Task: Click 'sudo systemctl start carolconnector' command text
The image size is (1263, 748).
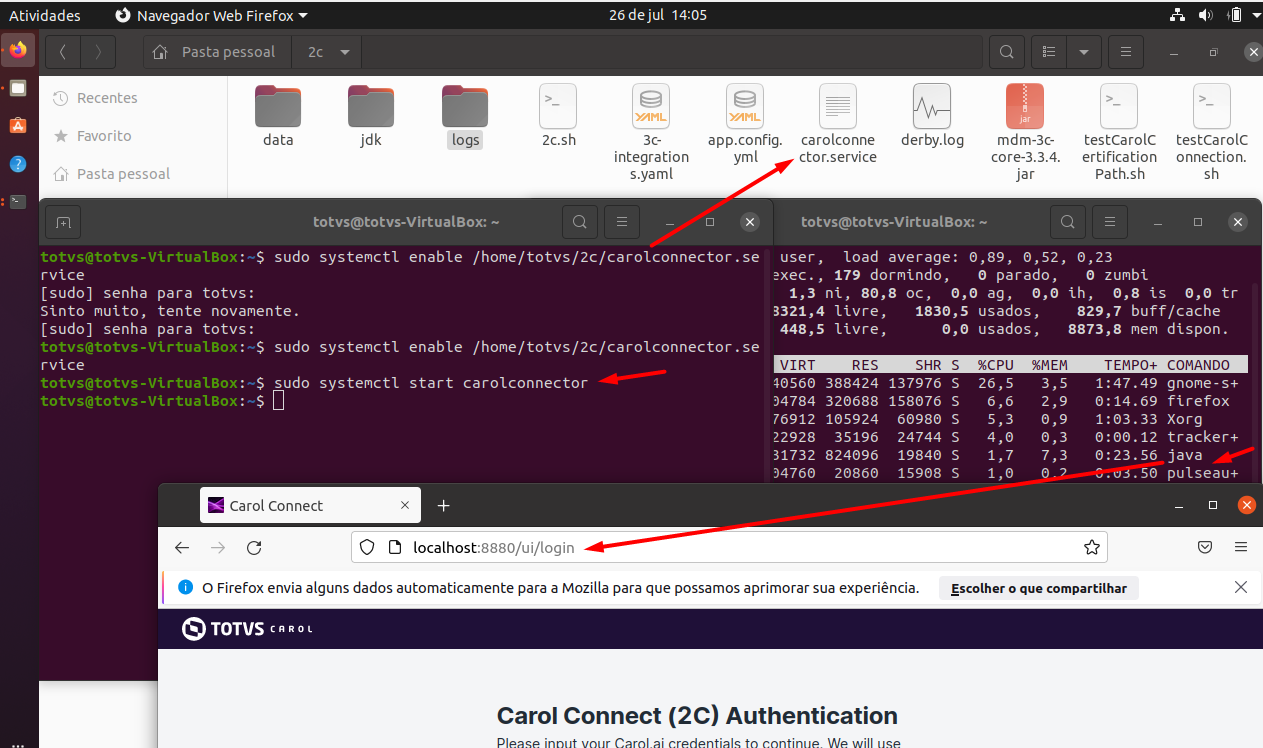Action: [431, 383]
